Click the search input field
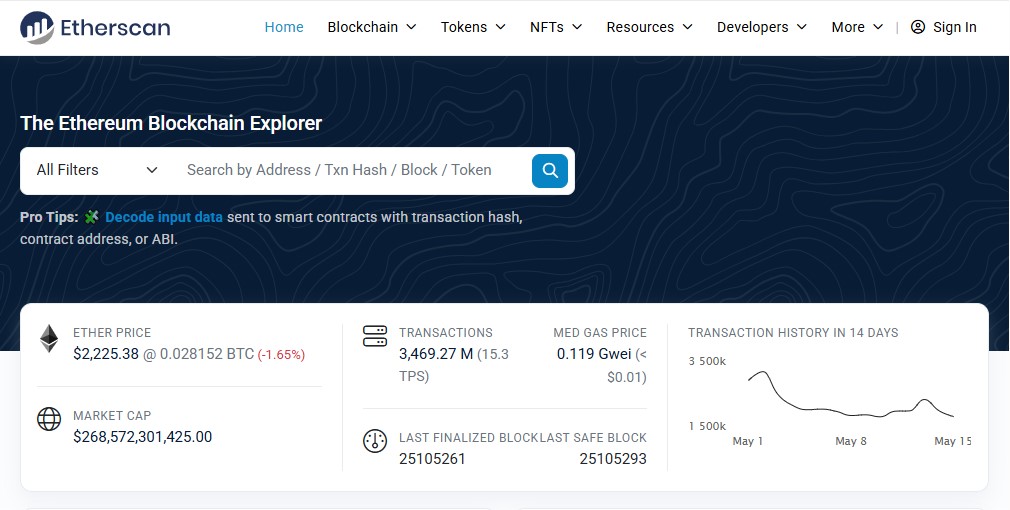The height and width of the screenshot is (510, 1010). (x=351, y=171)
